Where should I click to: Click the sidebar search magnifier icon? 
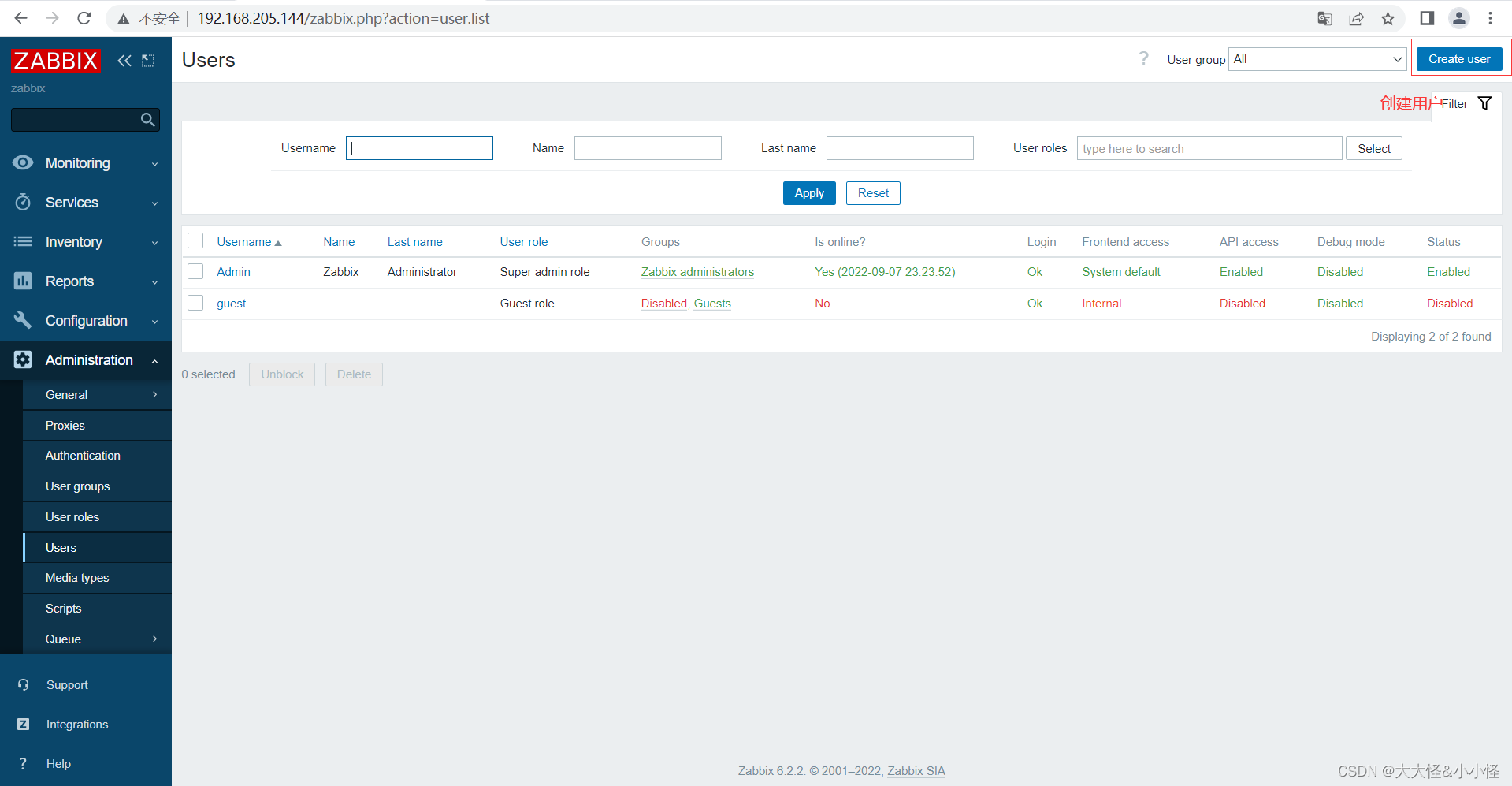coord(147,120)
